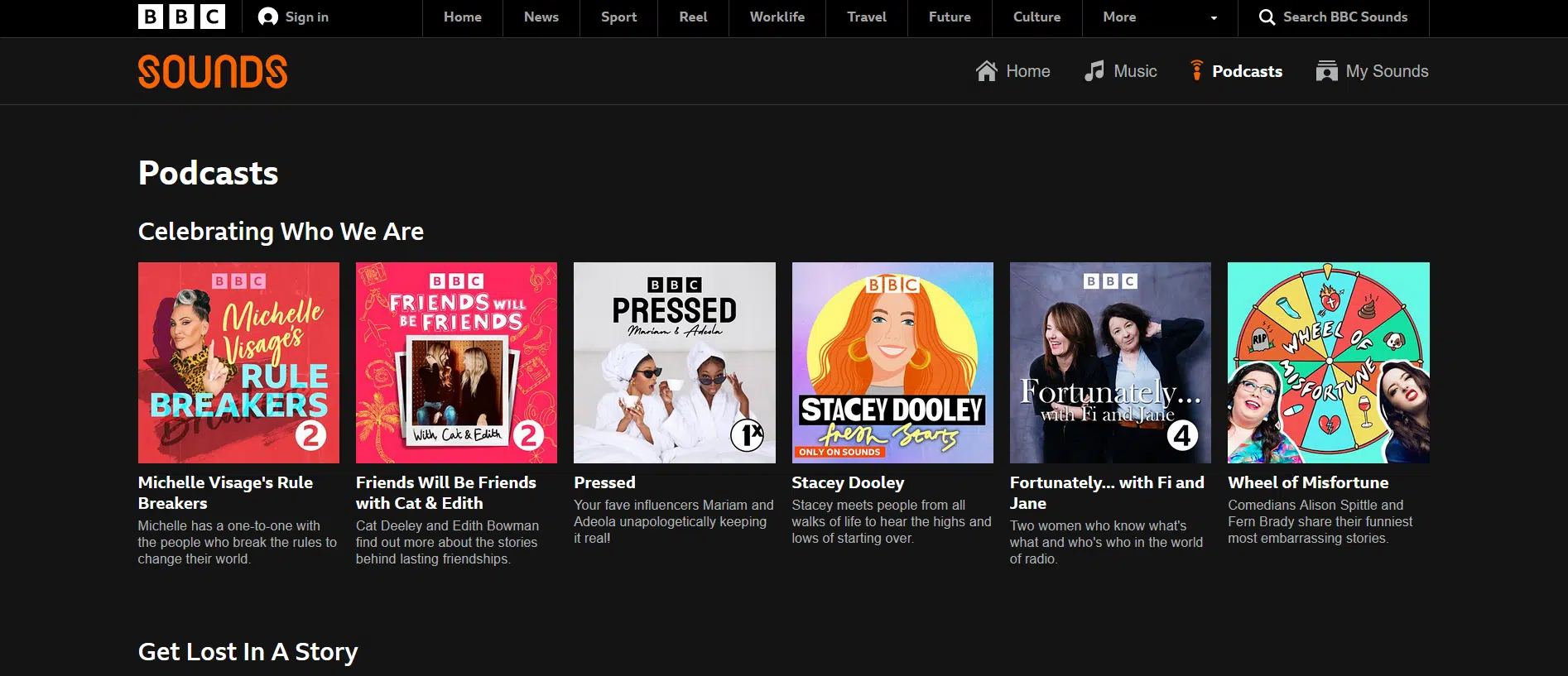
Task: Open the Sounds Home tab
Action: point(1012,71)
